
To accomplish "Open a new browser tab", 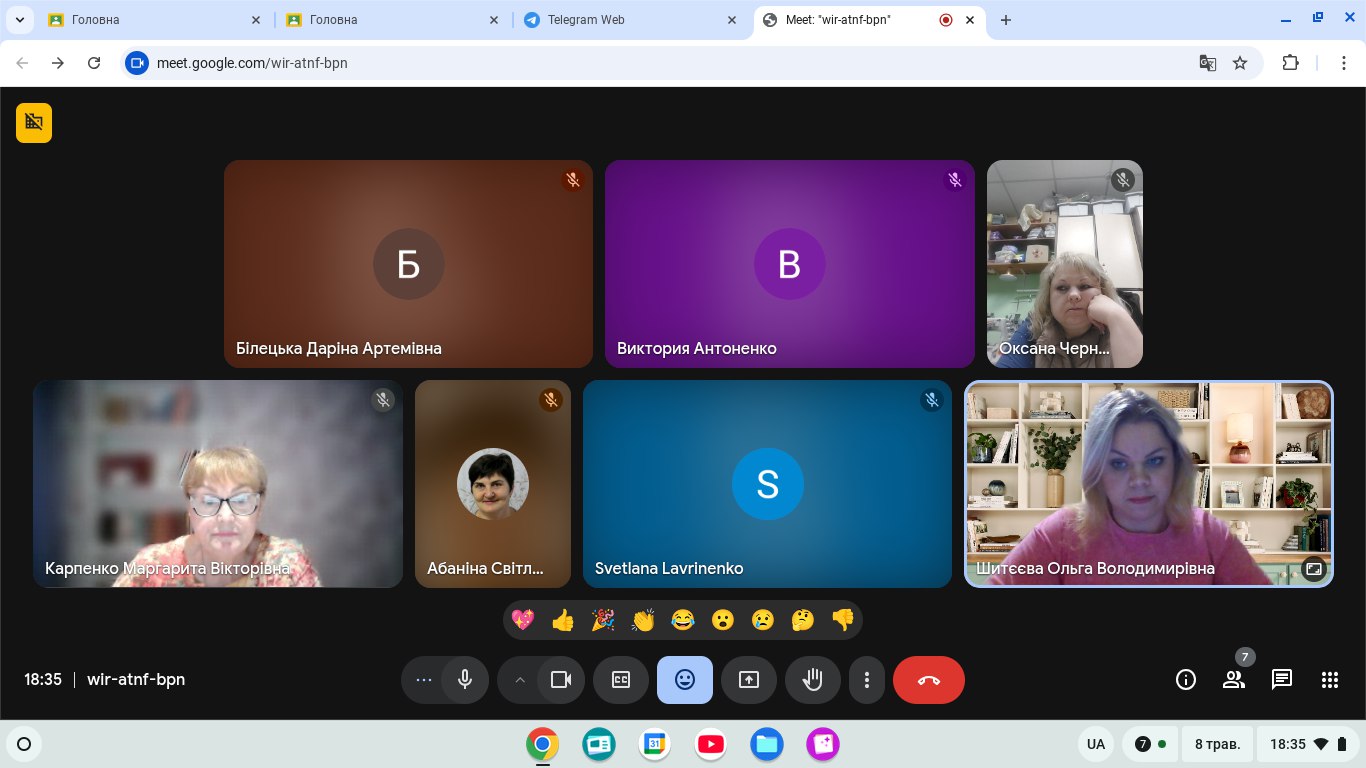I will point(1006,20).
